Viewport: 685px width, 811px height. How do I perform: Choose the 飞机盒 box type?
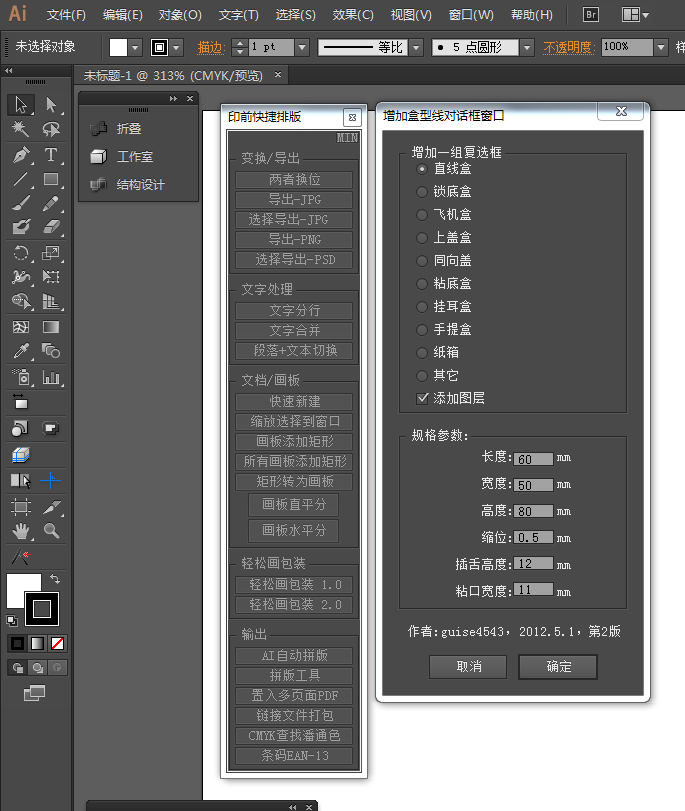point(422,215)
